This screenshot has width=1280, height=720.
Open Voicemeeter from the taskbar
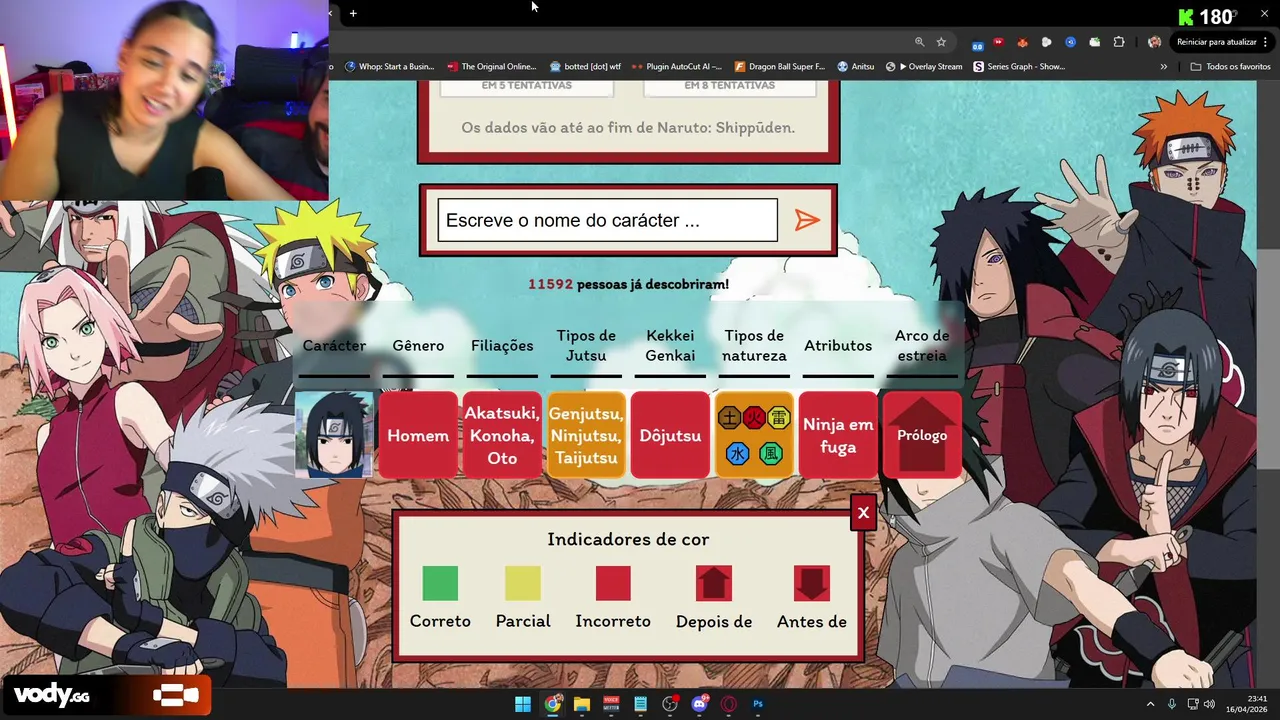coord(611,704)
